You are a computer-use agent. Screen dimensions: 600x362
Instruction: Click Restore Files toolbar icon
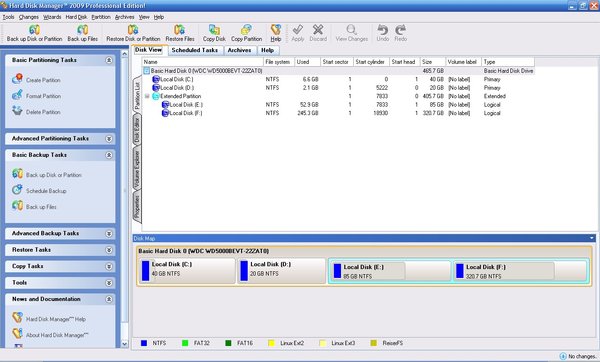[179, 30]
